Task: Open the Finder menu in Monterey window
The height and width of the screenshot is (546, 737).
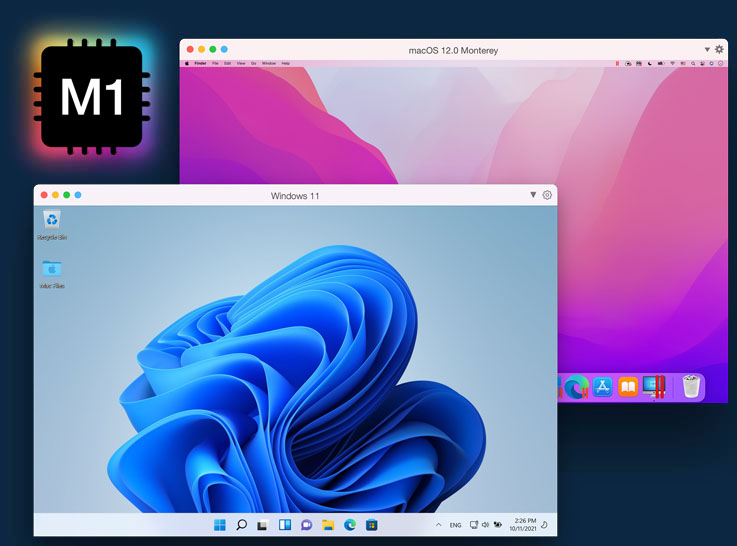Action: pos(200,63)
